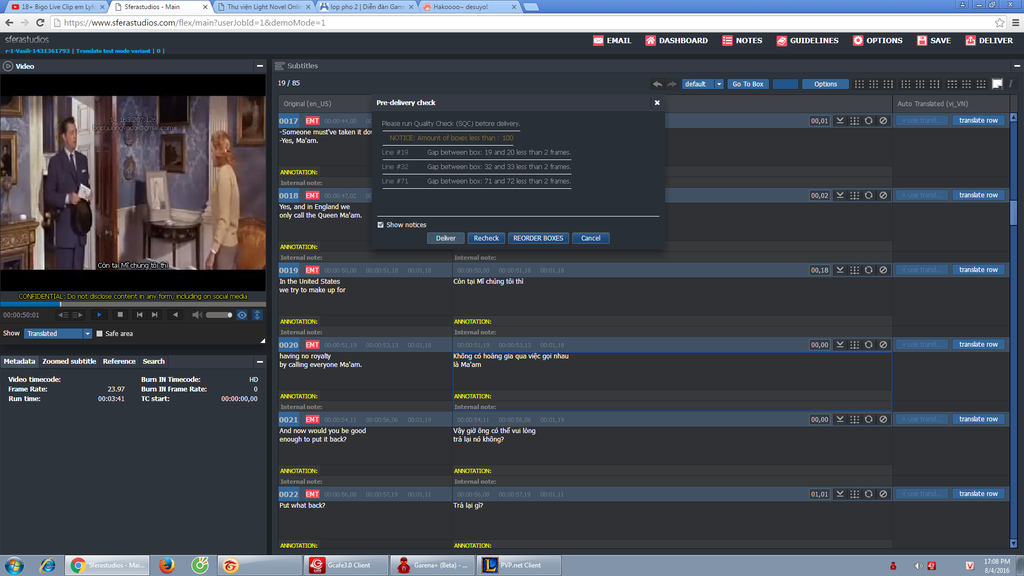This screenshot has width=1024, height=576.
Task: Click the Recheck button in dialog
Action: pyautogui.click(x=486, y=238)
